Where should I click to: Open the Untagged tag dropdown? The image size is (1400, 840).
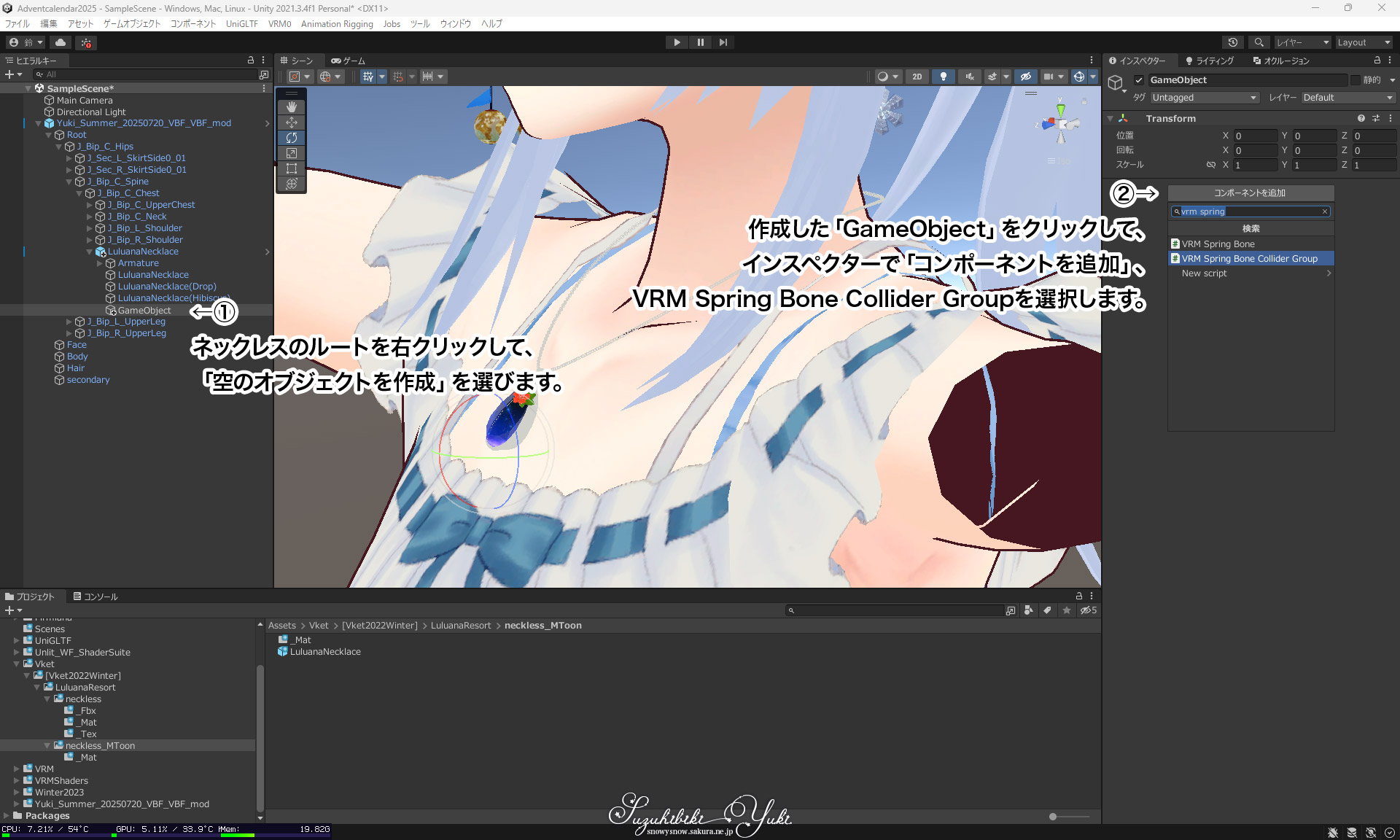(x=1204, y=98)
